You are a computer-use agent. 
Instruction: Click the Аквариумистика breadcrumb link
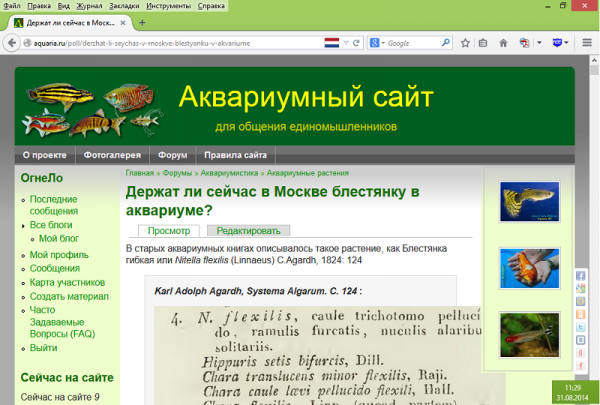click(x=229, y=173)
